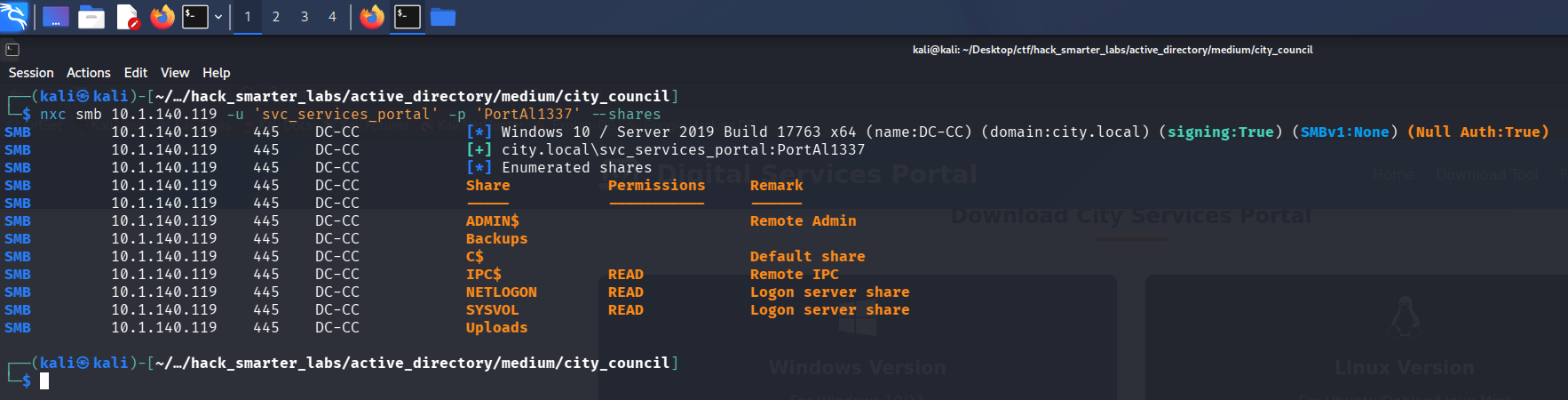This screenshot has height=400, width=1568.
Task: Click the 'C$' share name
Action: pos(474,256)
